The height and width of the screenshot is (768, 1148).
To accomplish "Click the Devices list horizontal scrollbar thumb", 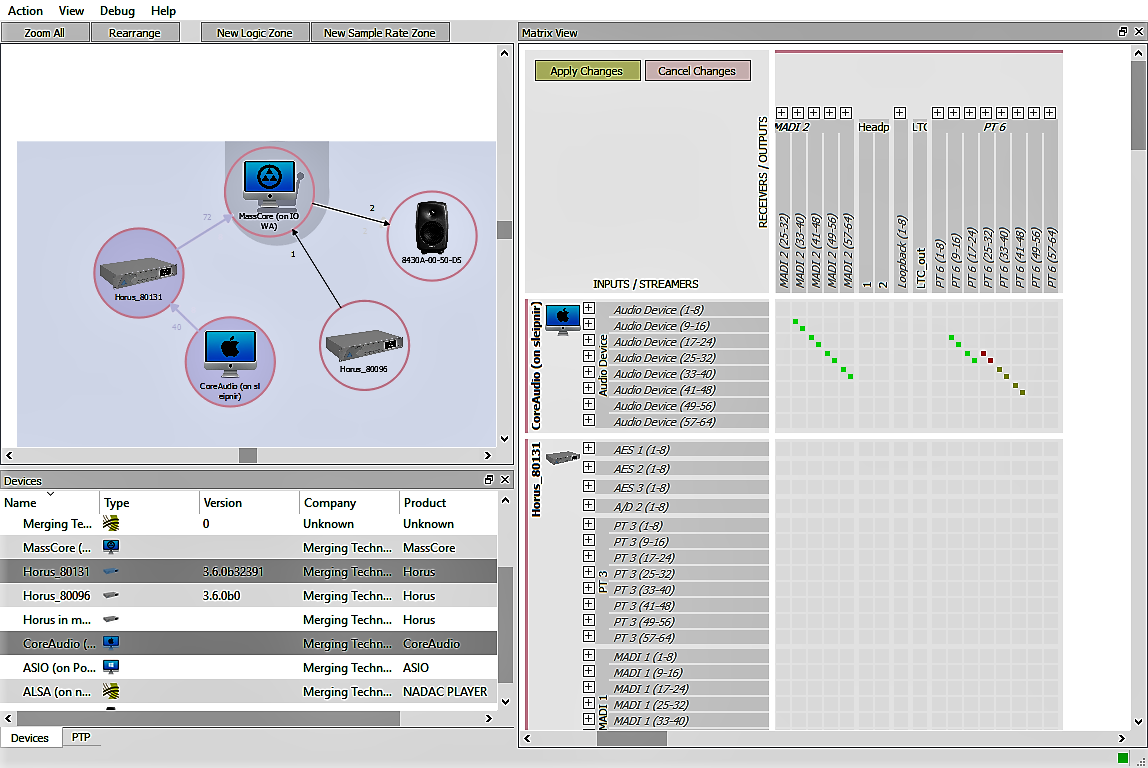I will point(209,718).
